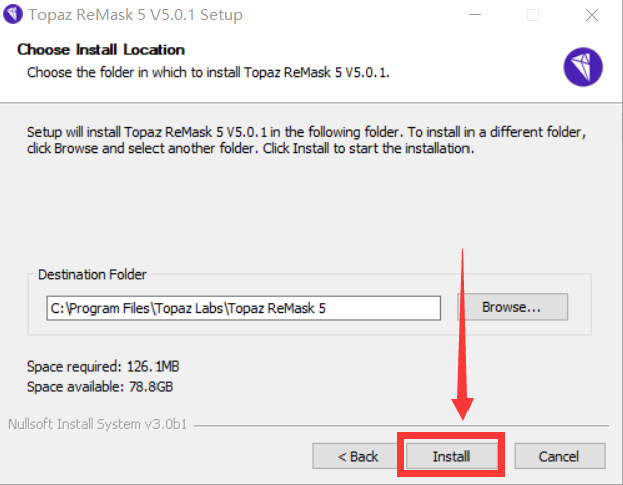Click the Nullsoft Install System v3.0b1 label

[x=97, y=424]
